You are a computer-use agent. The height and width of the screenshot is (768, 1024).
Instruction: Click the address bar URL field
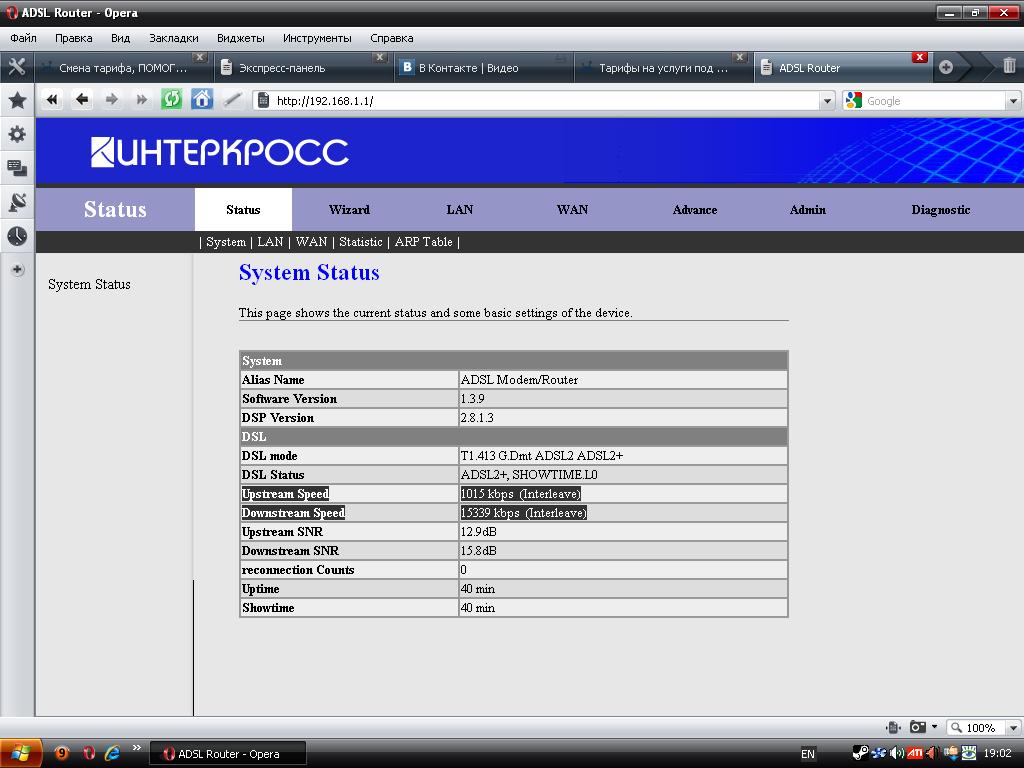click(546, 101)
